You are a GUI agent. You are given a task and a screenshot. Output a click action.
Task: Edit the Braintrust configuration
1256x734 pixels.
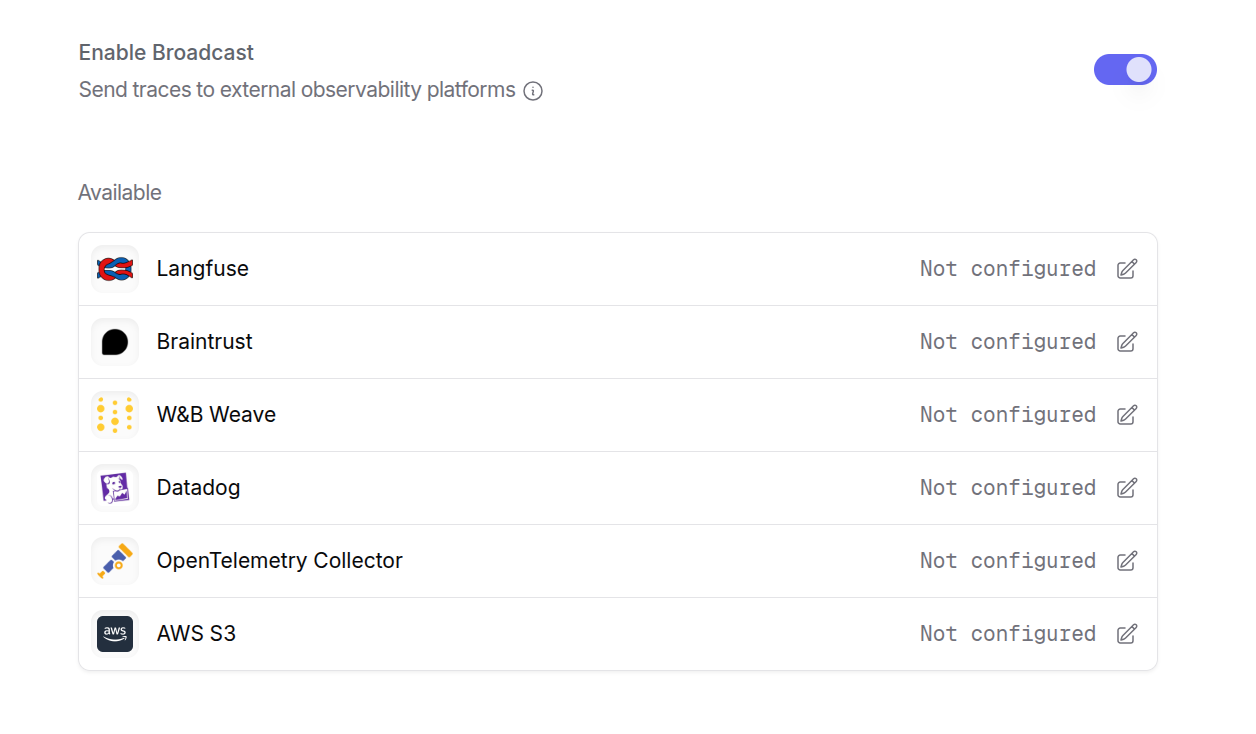coord(1127,342)
